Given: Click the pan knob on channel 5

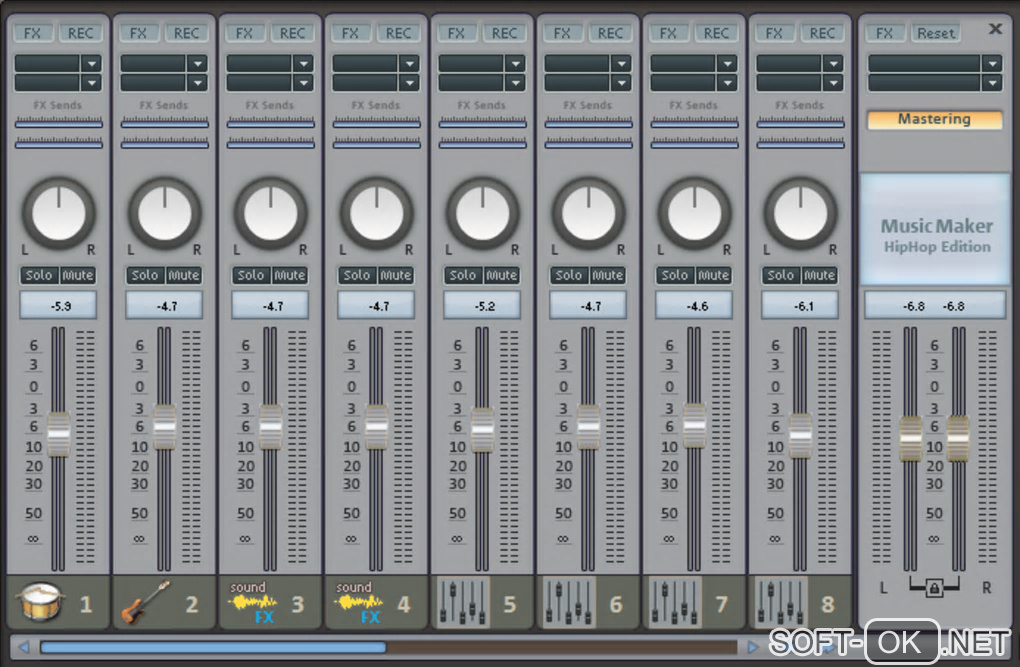Looking at the screenshot, I should click(483, 213).
